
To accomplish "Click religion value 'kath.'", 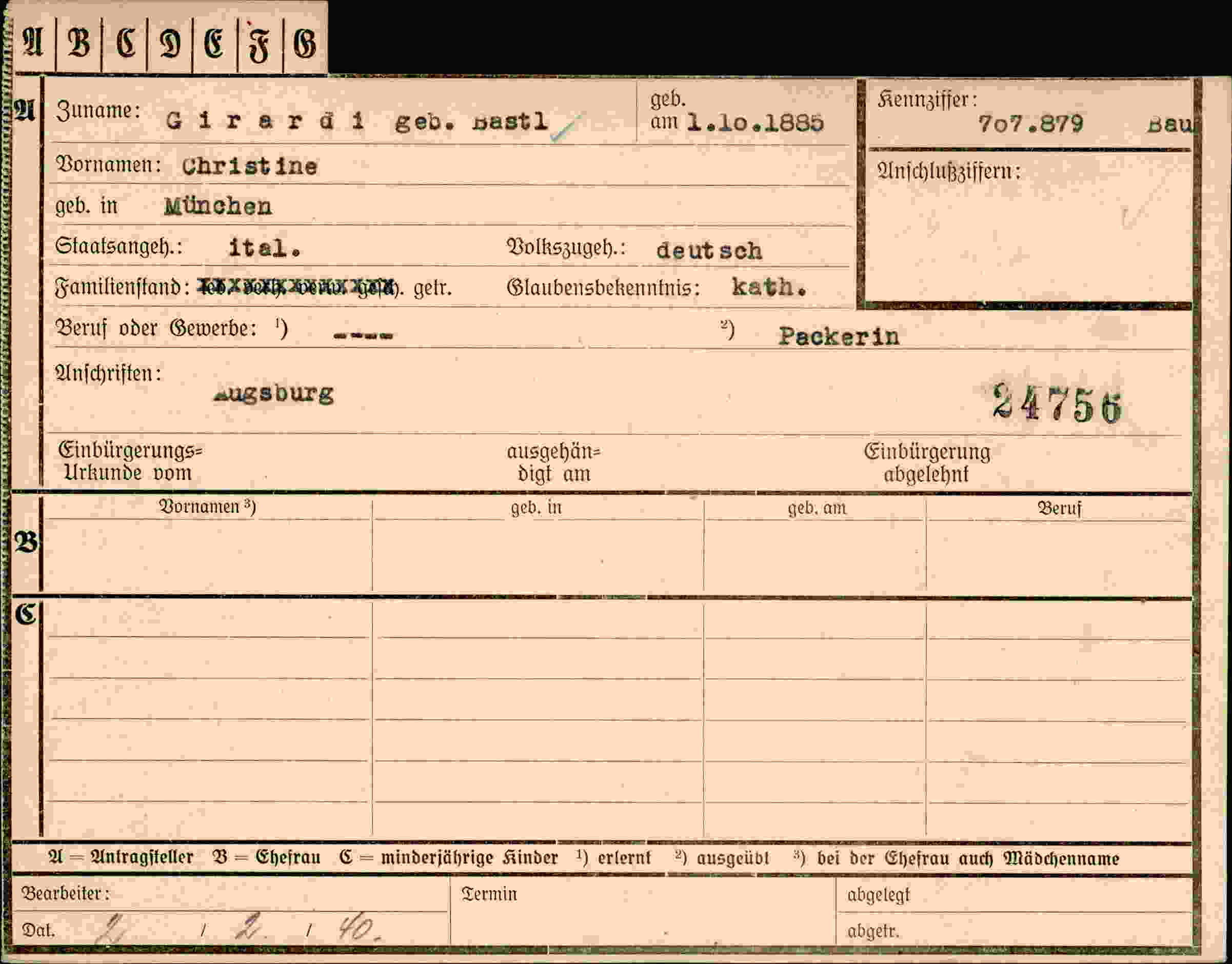I will click(x=769, y=288).
